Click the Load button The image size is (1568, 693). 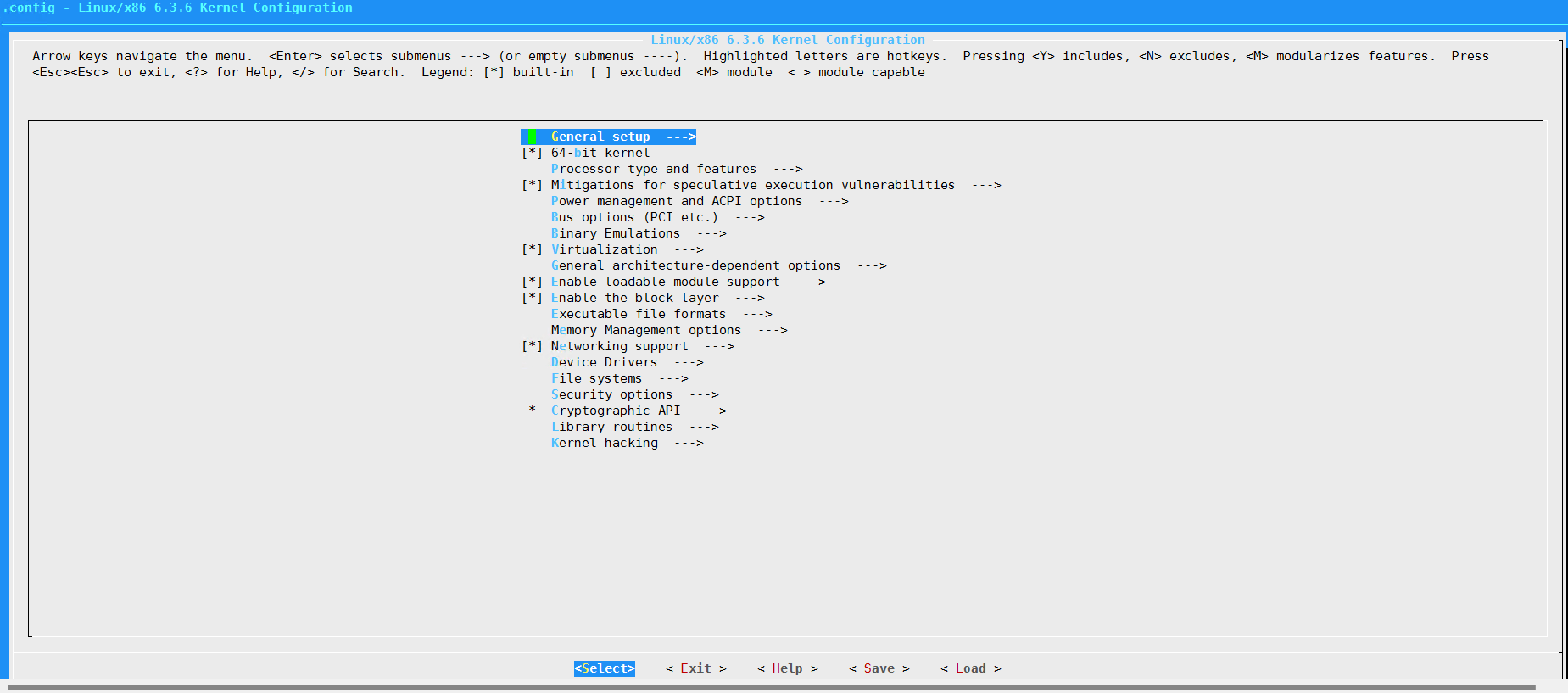(x=970, y=668)
